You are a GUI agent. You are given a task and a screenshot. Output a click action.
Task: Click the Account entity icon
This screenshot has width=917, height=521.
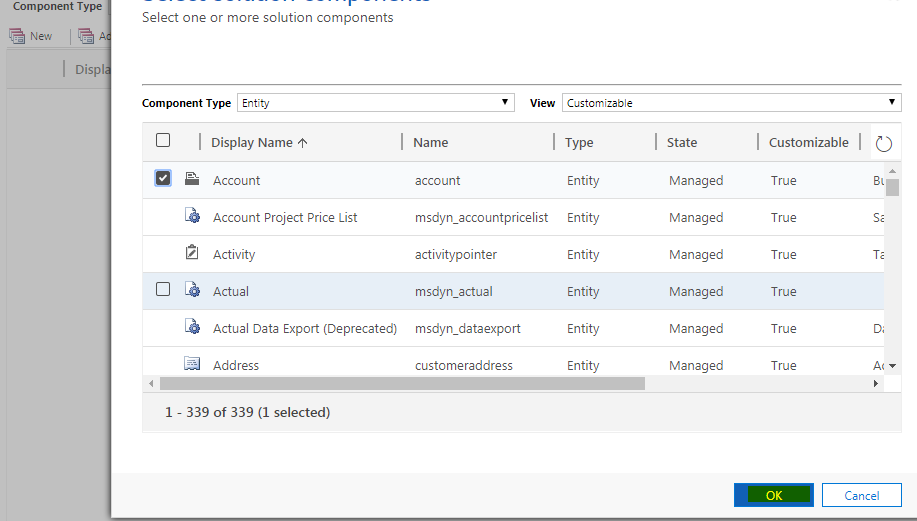(x=192, y=180)
